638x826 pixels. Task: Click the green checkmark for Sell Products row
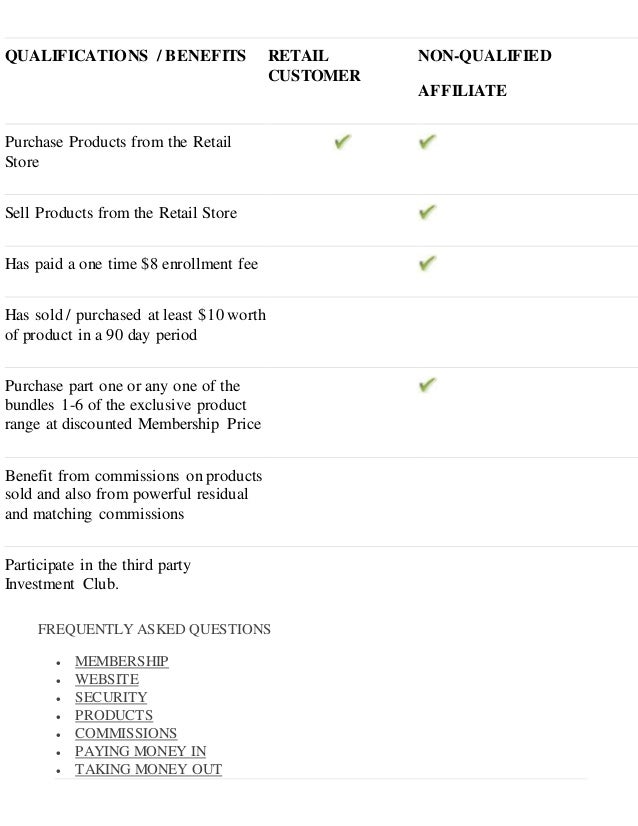point(427,212)
